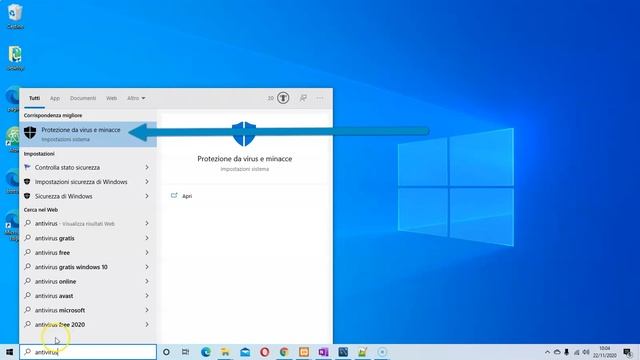The image size is (640, 360).
Task: Open the Mail app in taskbar
Action: (x=245, y=352)
